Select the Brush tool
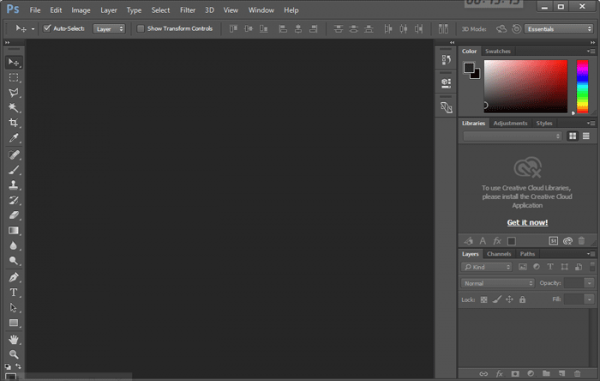 click(14, 170)
